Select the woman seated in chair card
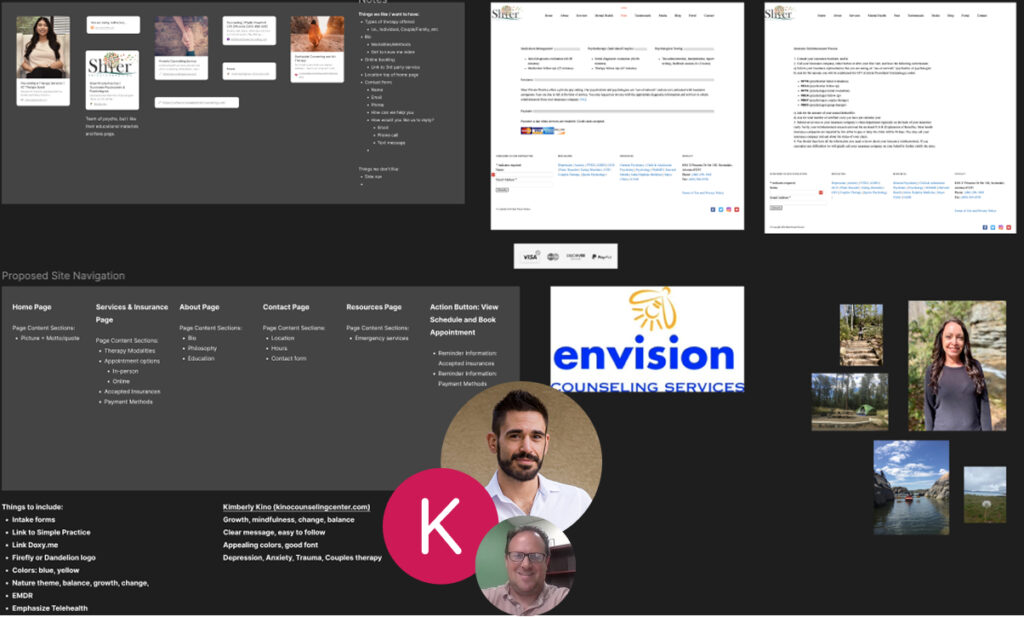The image size is (1024, 617). pos(43,60)
